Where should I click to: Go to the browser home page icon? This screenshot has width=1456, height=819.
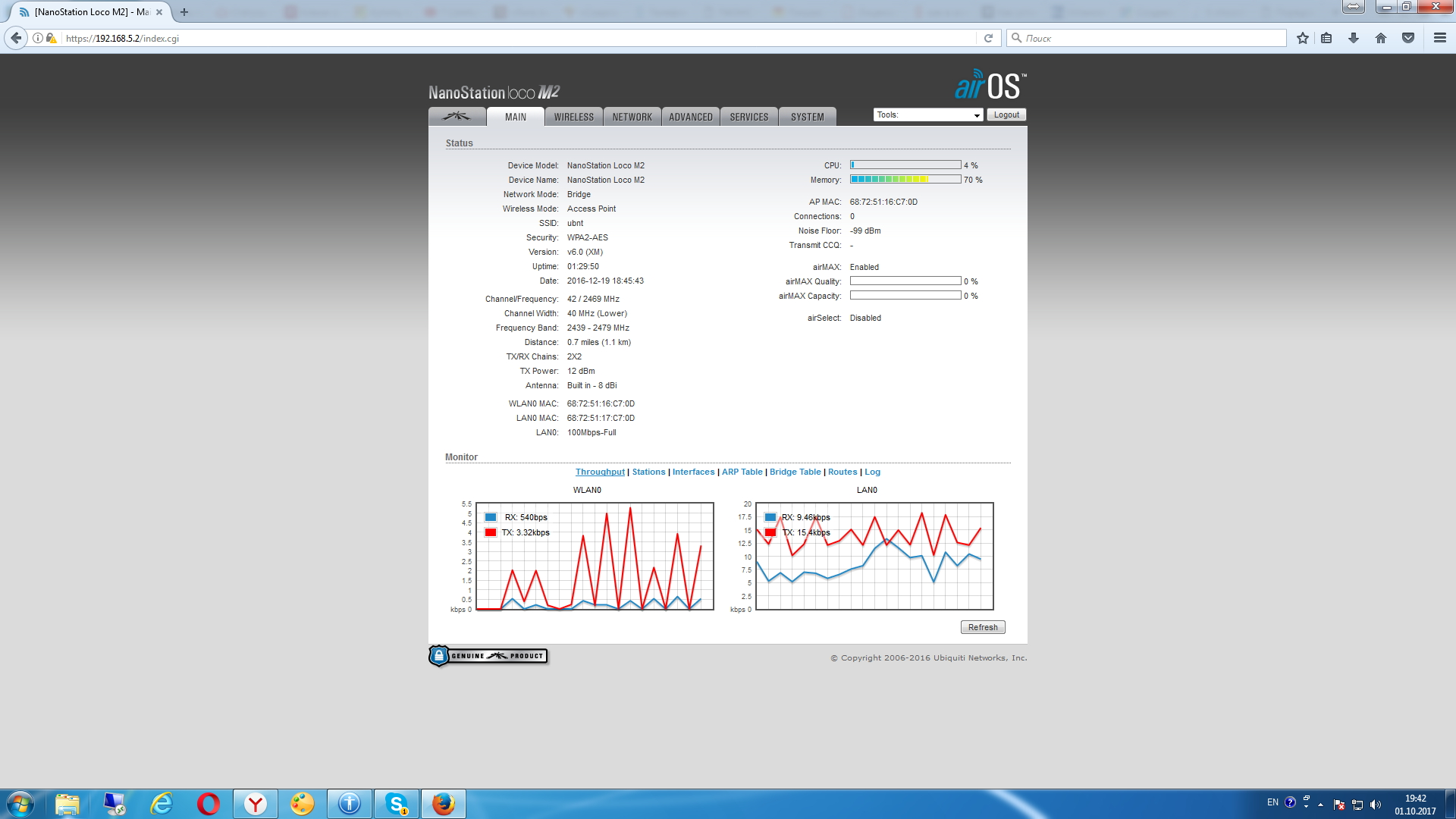point(1381,38)
